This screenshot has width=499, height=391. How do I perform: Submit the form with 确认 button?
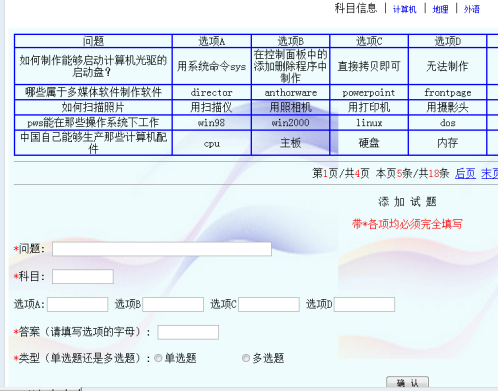pos(407,383)
